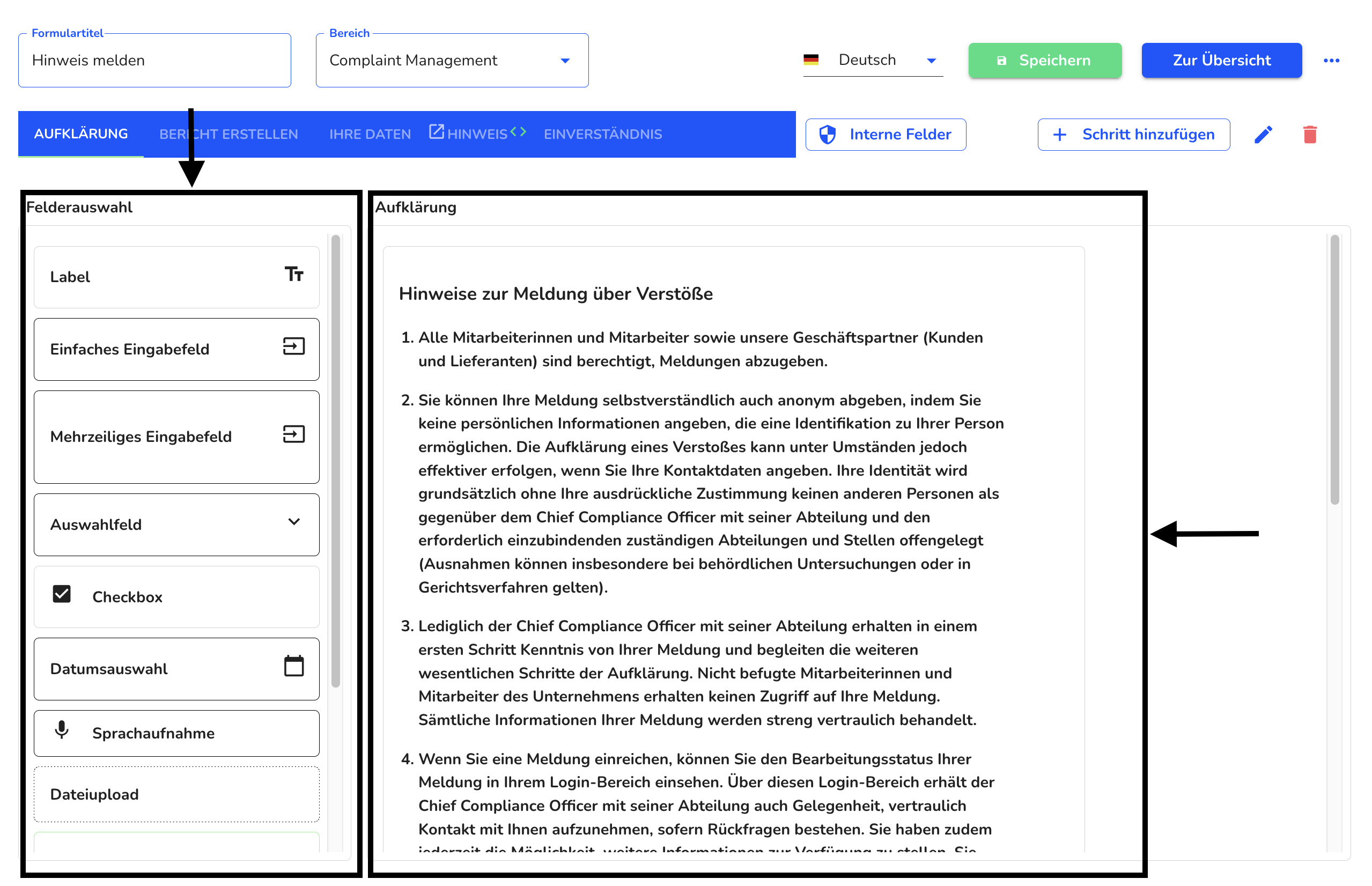Click the Mehrzeiliges Eingabefeld input icon
This screenshot has height=886, width=1372.
(x=293, y=434)
